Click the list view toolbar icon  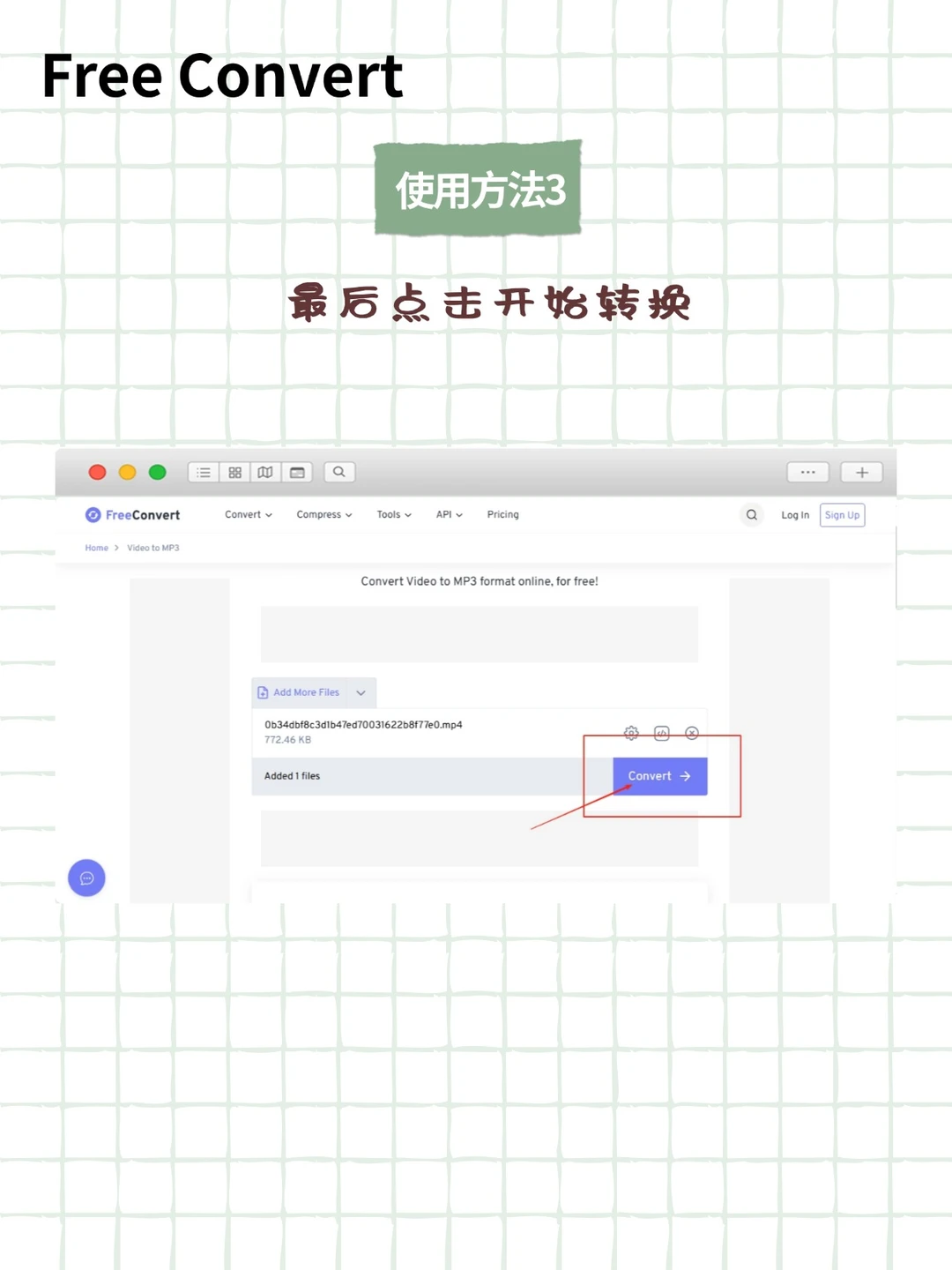(204, 473)
